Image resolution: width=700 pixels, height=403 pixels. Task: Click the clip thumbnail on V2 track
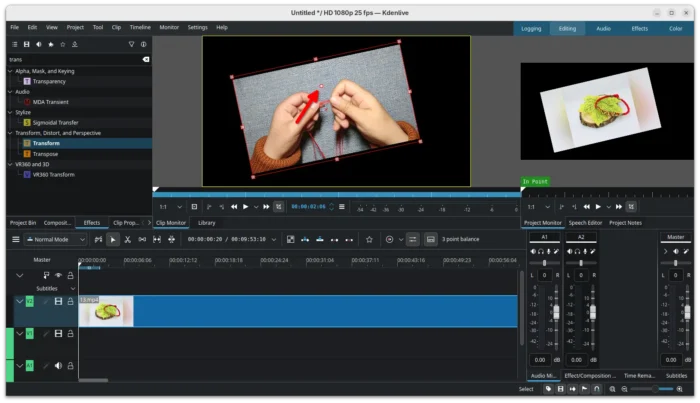(x=106, y=311)
